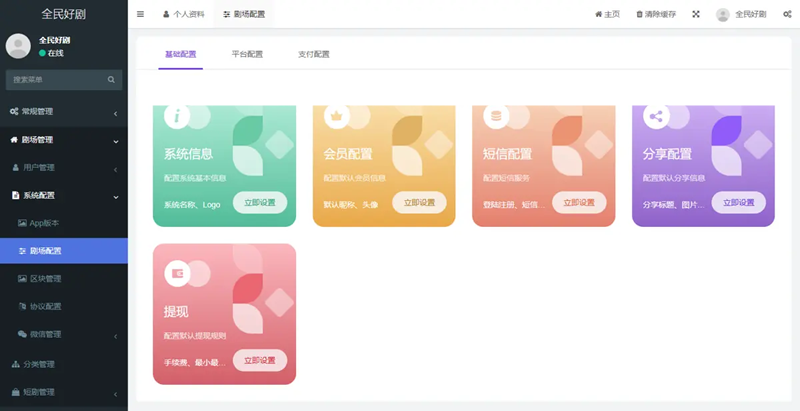Click the search magnifier icon in sidebar
800x411 pixels.
(111, 79)
